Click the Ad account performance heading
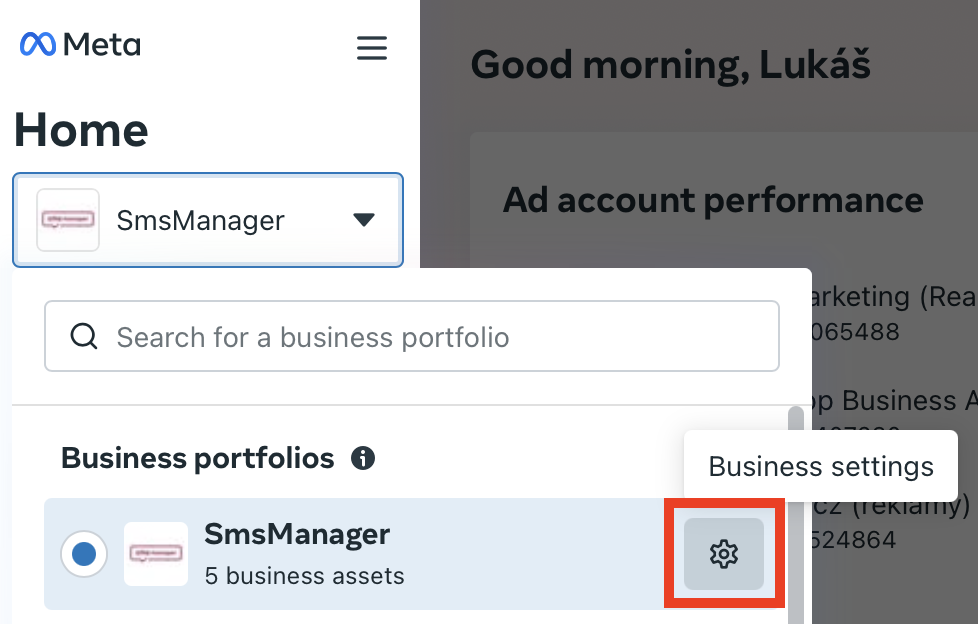978x624 pixels. (712, 200)
